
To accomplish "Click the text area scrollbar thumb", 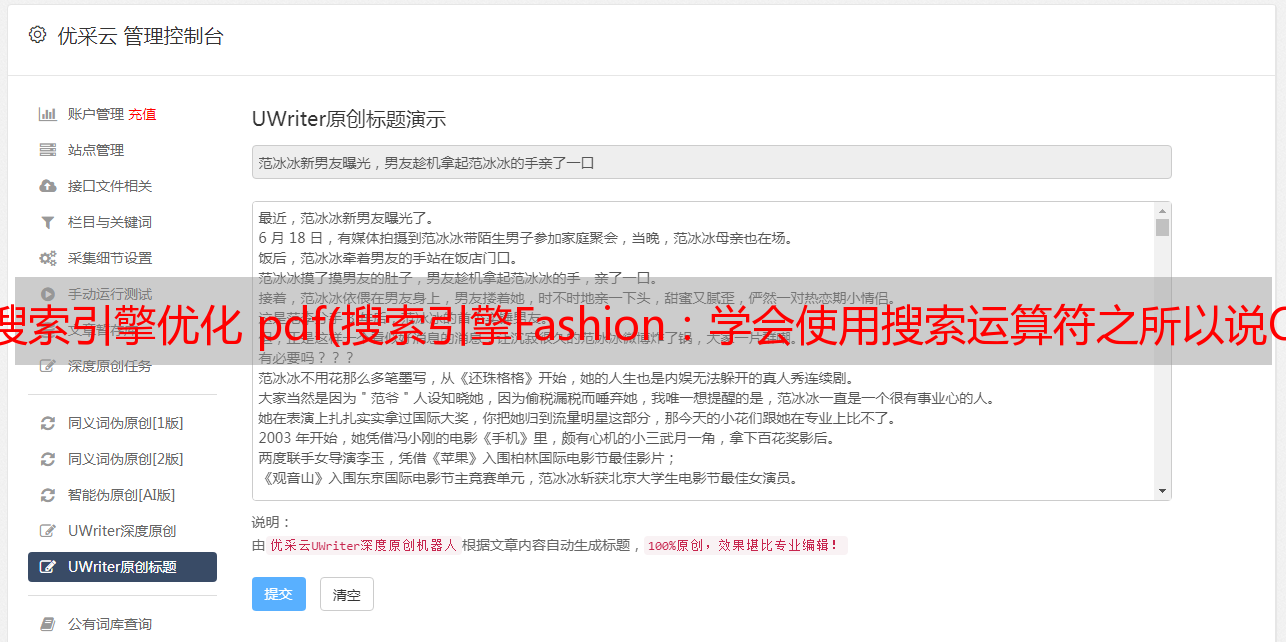I will tap(1162, 227).
